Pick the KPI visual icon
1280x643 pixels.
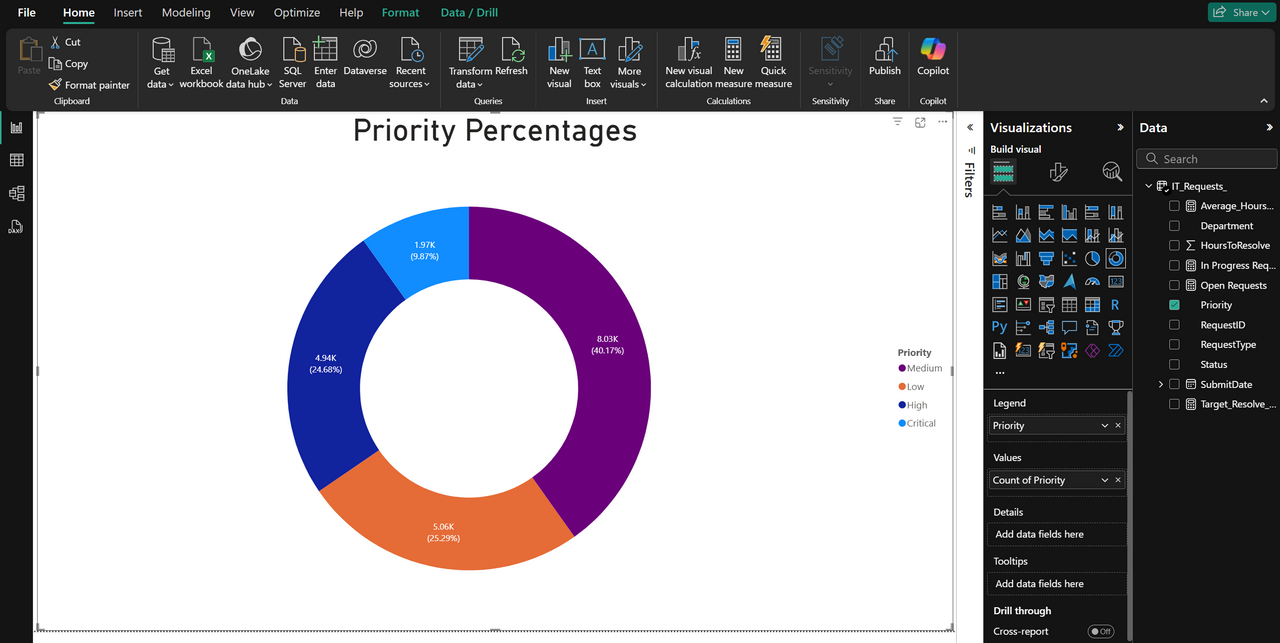tap(1023, 304)
